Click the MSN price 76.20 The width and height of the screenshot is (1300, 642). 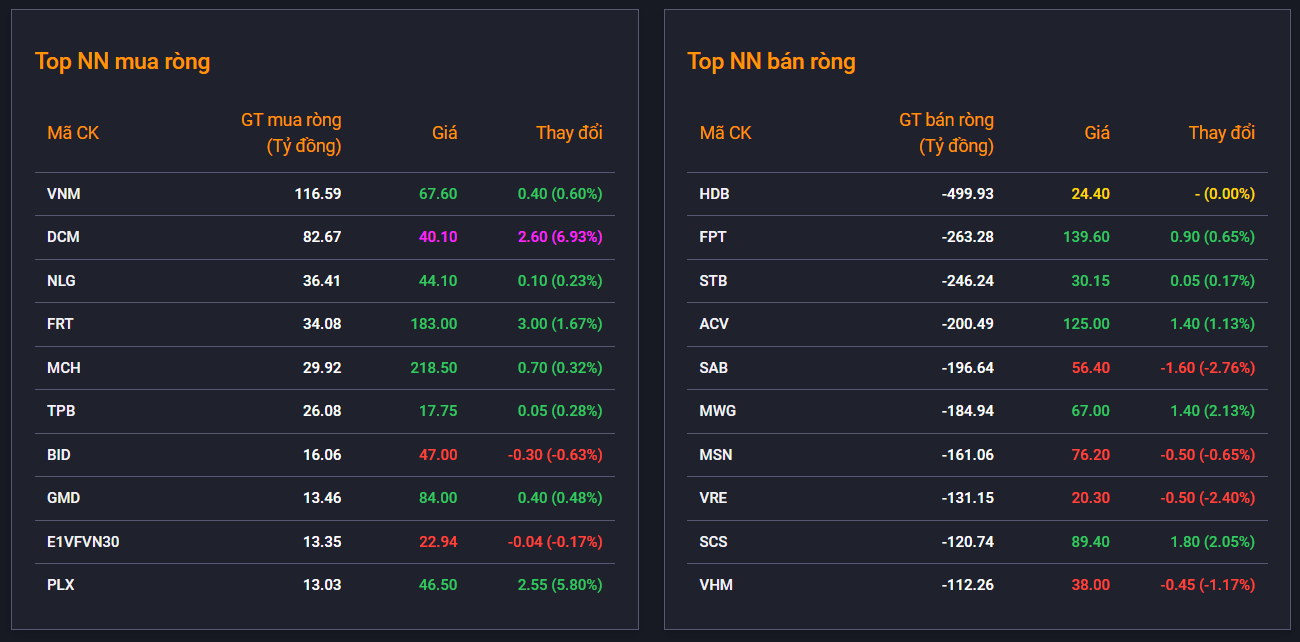tap(1091, 455)
